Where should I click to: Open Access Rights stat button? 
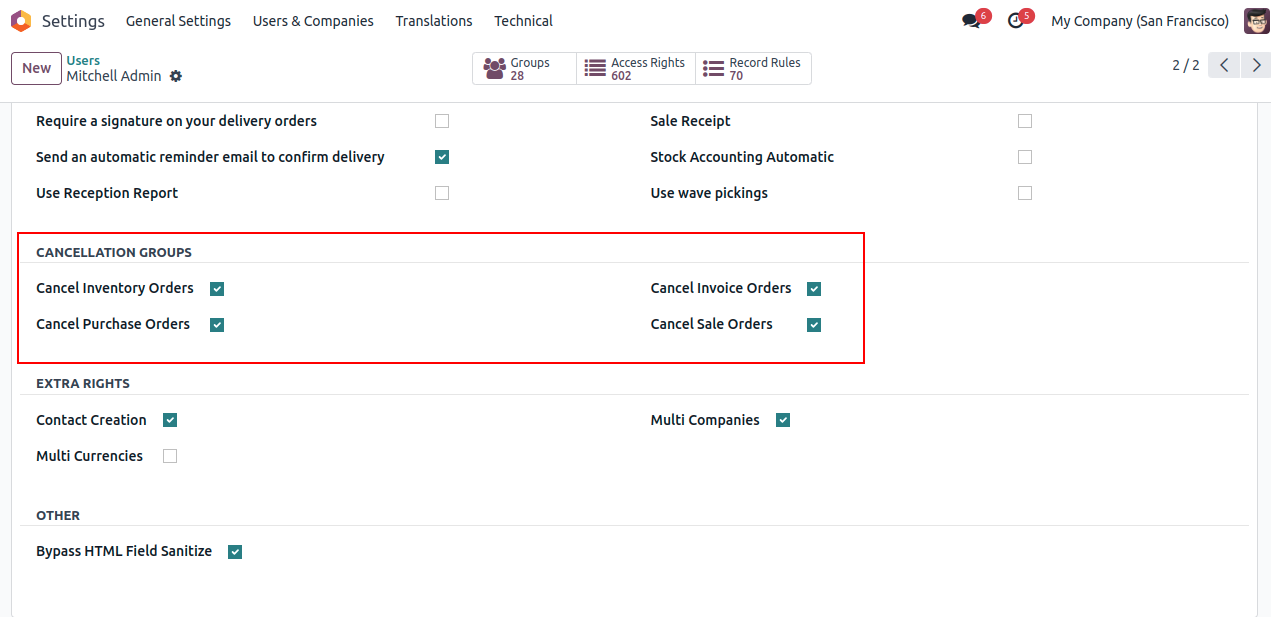pos(636,68)
